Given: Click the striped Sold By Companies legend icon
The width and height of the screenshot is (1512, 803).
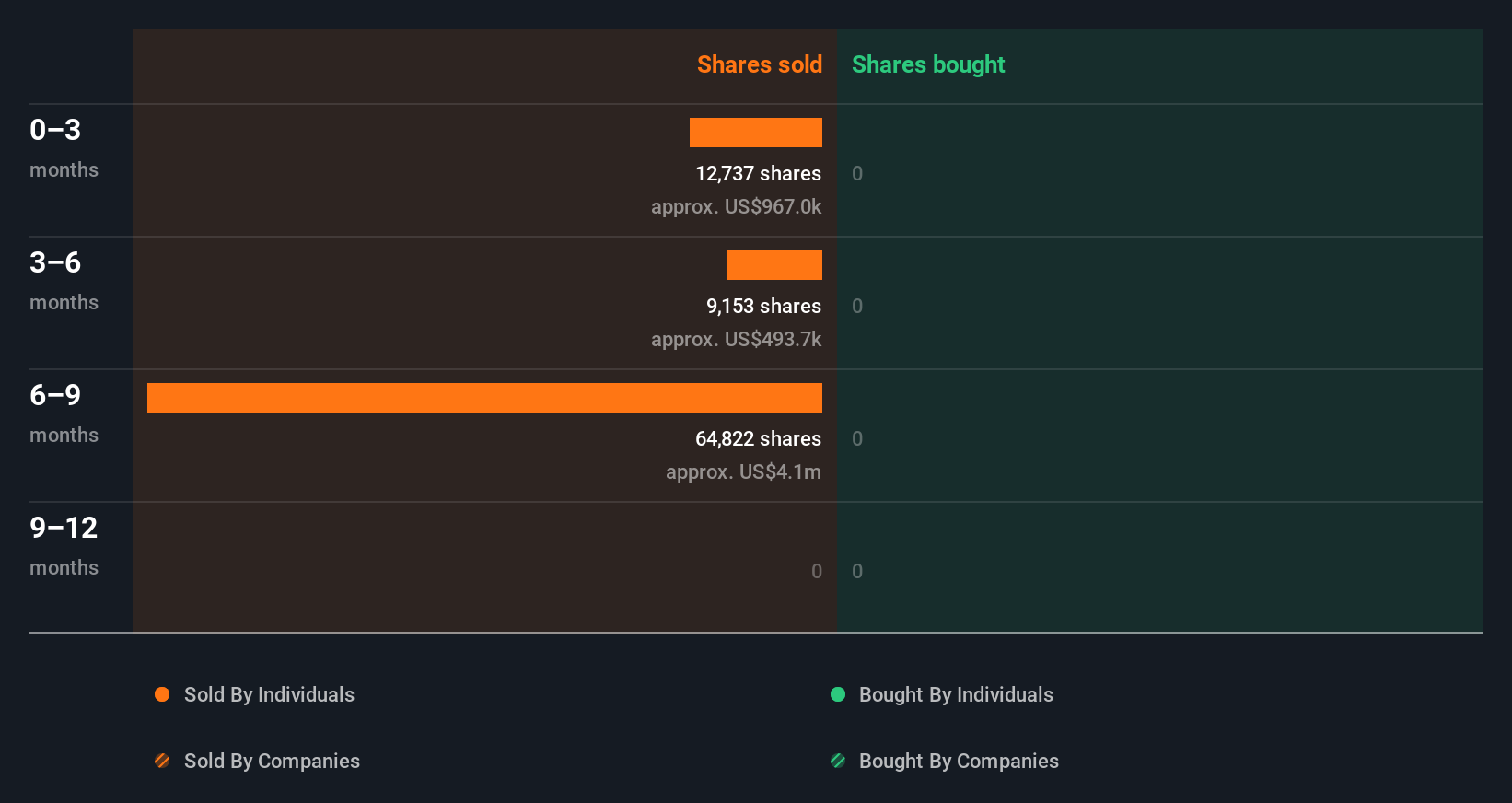Looking at the screenshot, I should [162, 761].
